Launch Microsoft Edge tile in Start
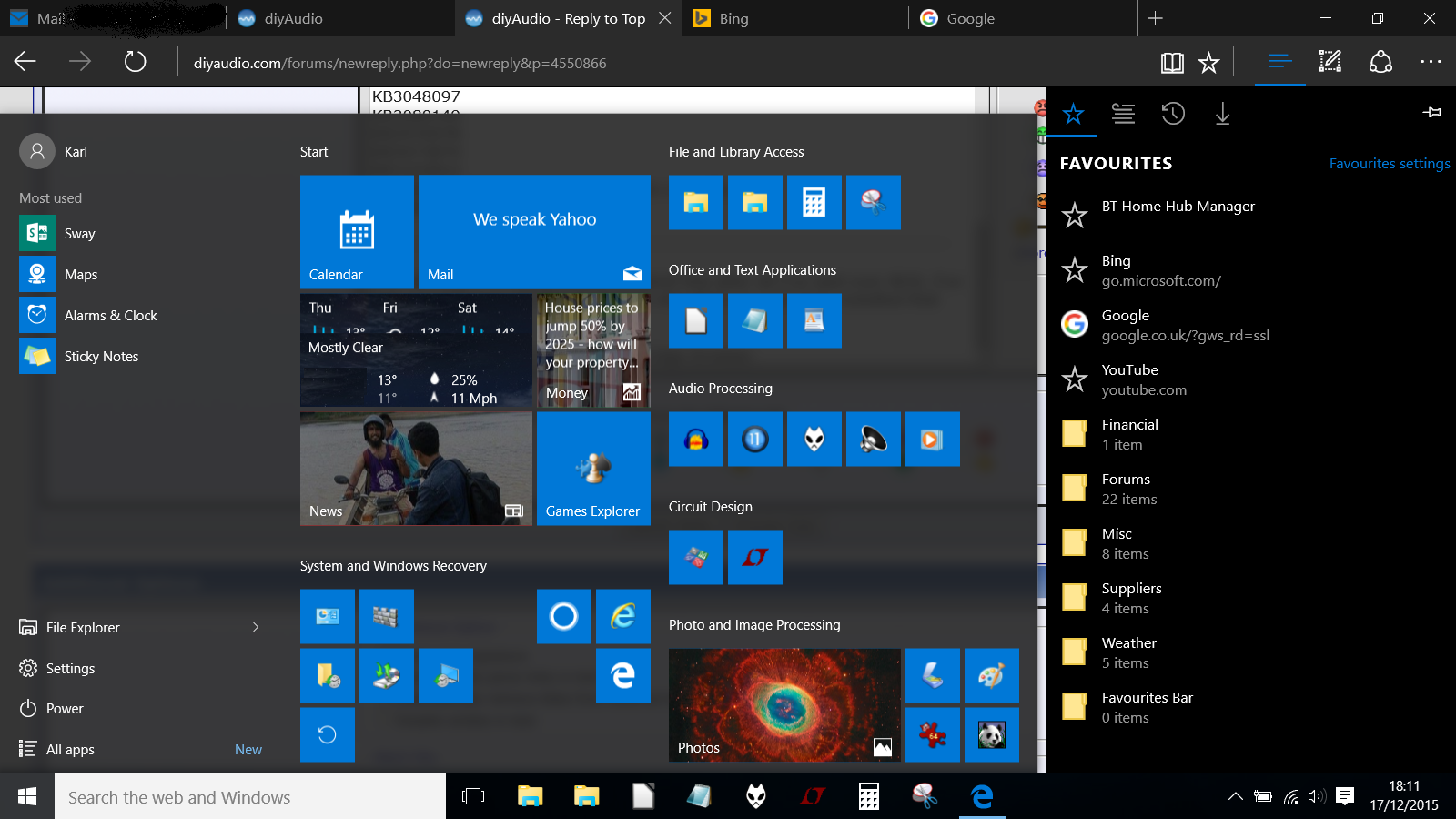Viewport: 1456px width, 819px height. coord(623,676)
